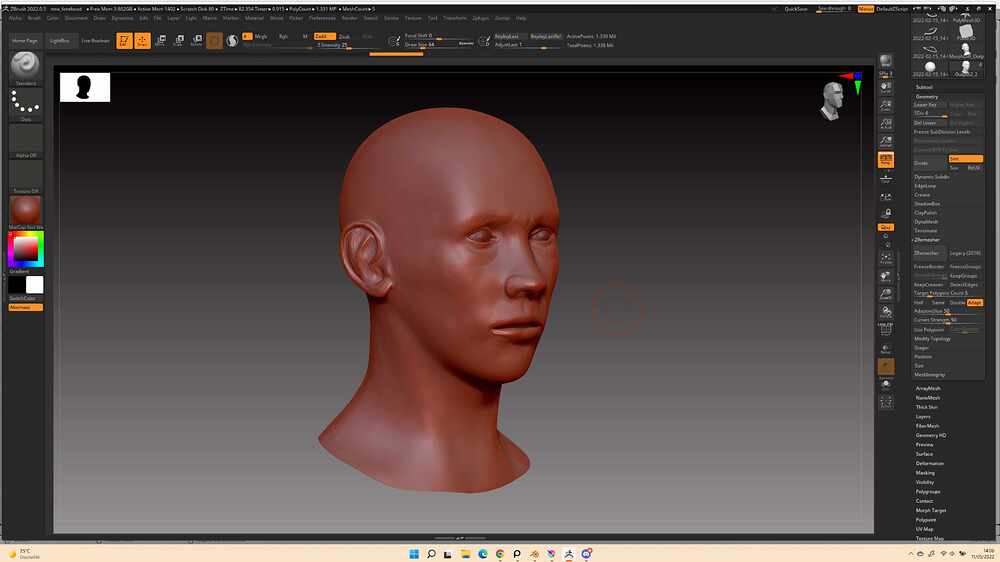Expand the Masking section
This screenshot has height=562, width=1000.
coord(925,473)
